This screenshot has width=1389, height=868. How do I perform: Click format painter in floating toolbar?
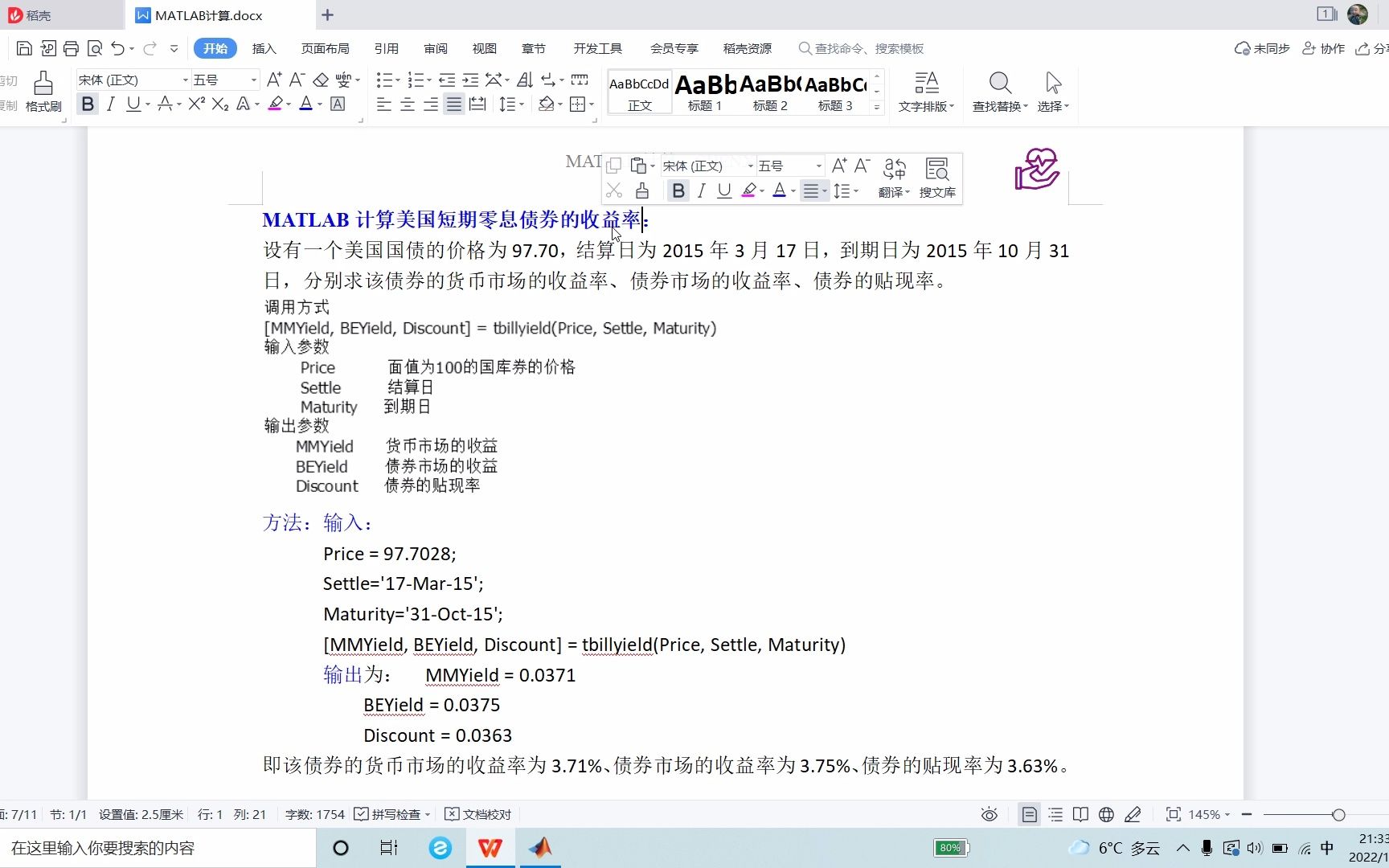(641, 190)
